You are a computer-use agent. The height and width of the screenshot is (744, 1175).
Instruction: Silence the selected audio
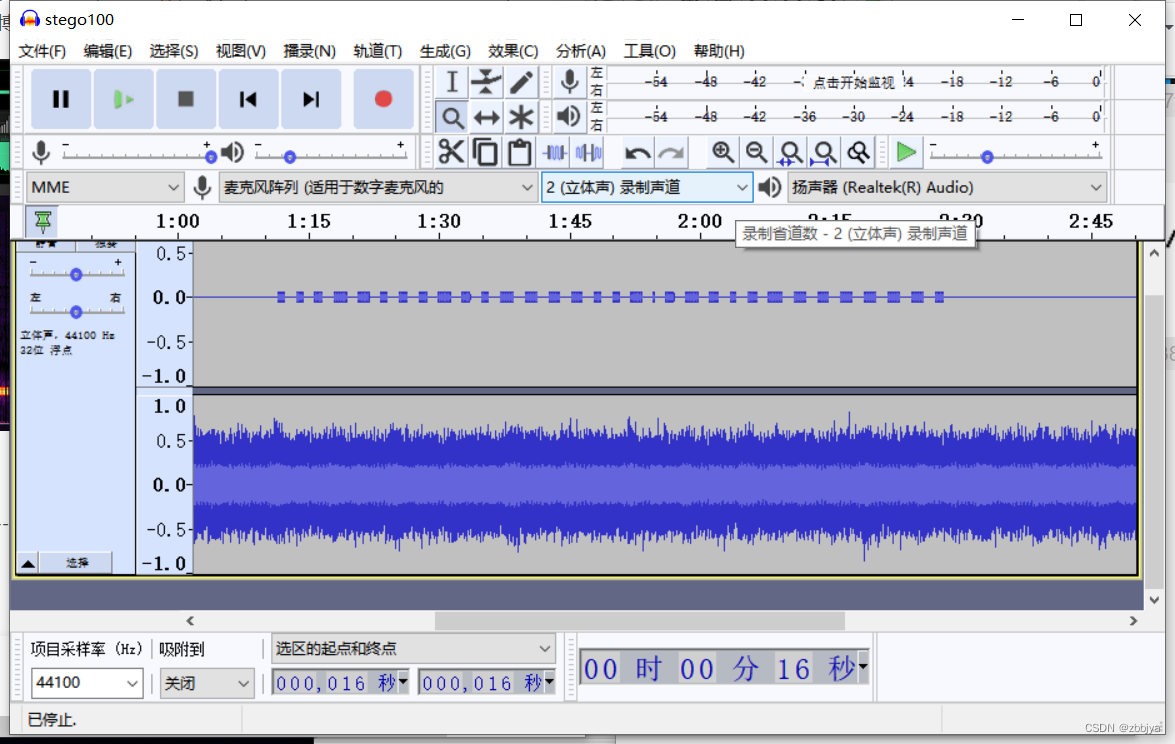(588, 152)
